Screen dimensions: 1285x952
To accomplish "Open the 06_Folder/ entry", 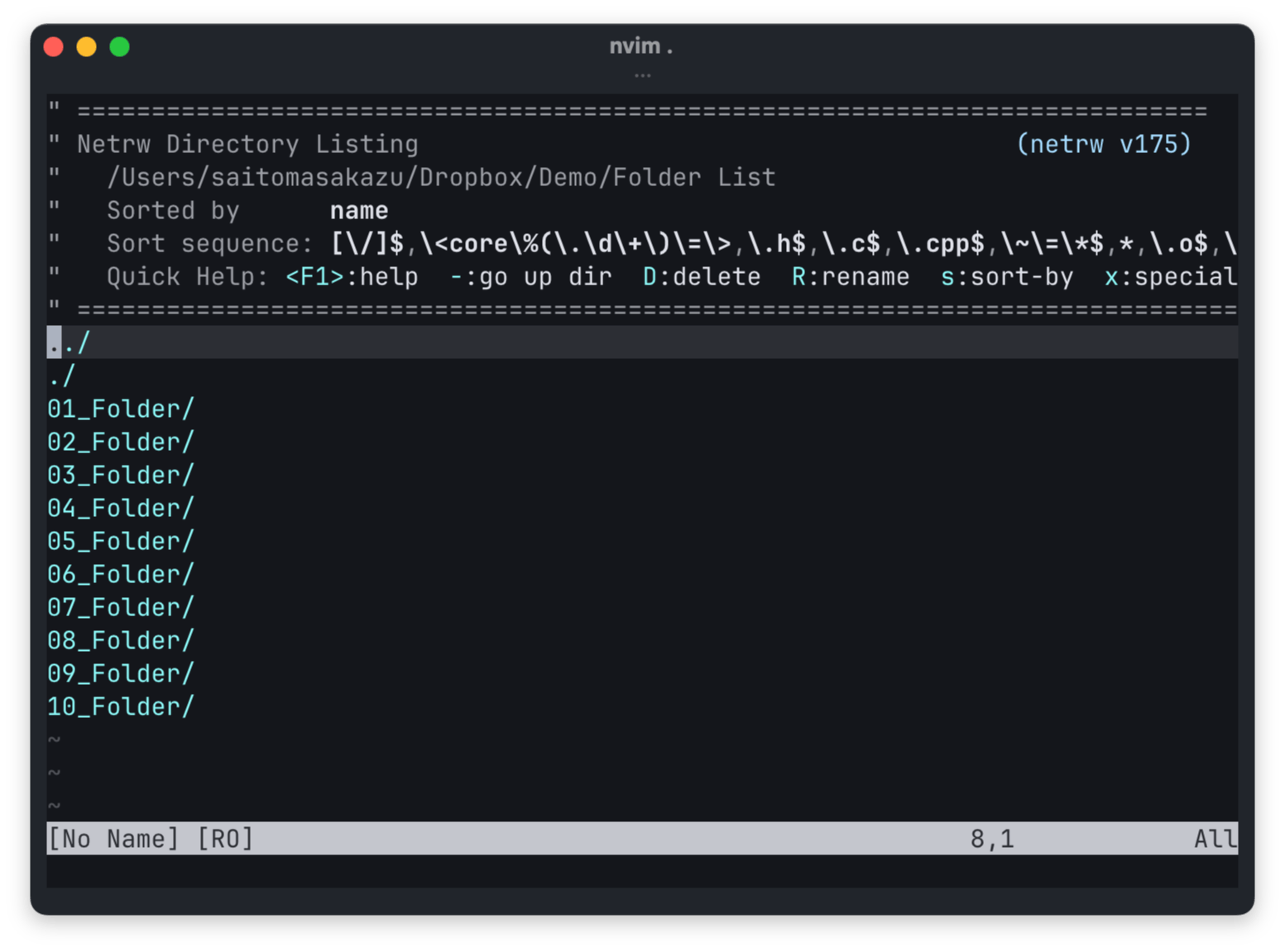I will click(x=120, y=574).
